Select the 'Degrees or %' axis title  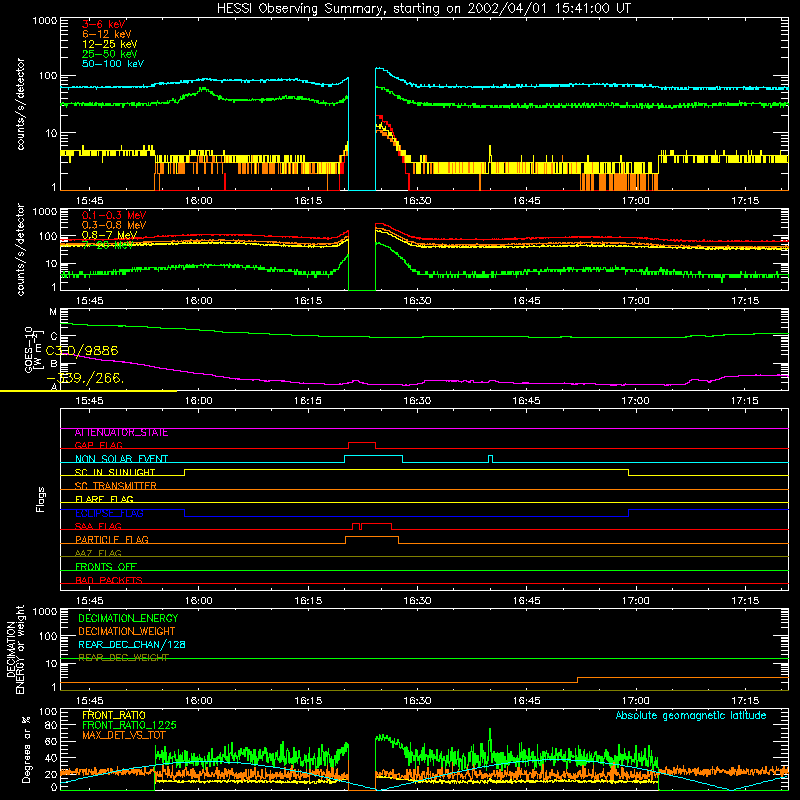[x=26, y=749]
